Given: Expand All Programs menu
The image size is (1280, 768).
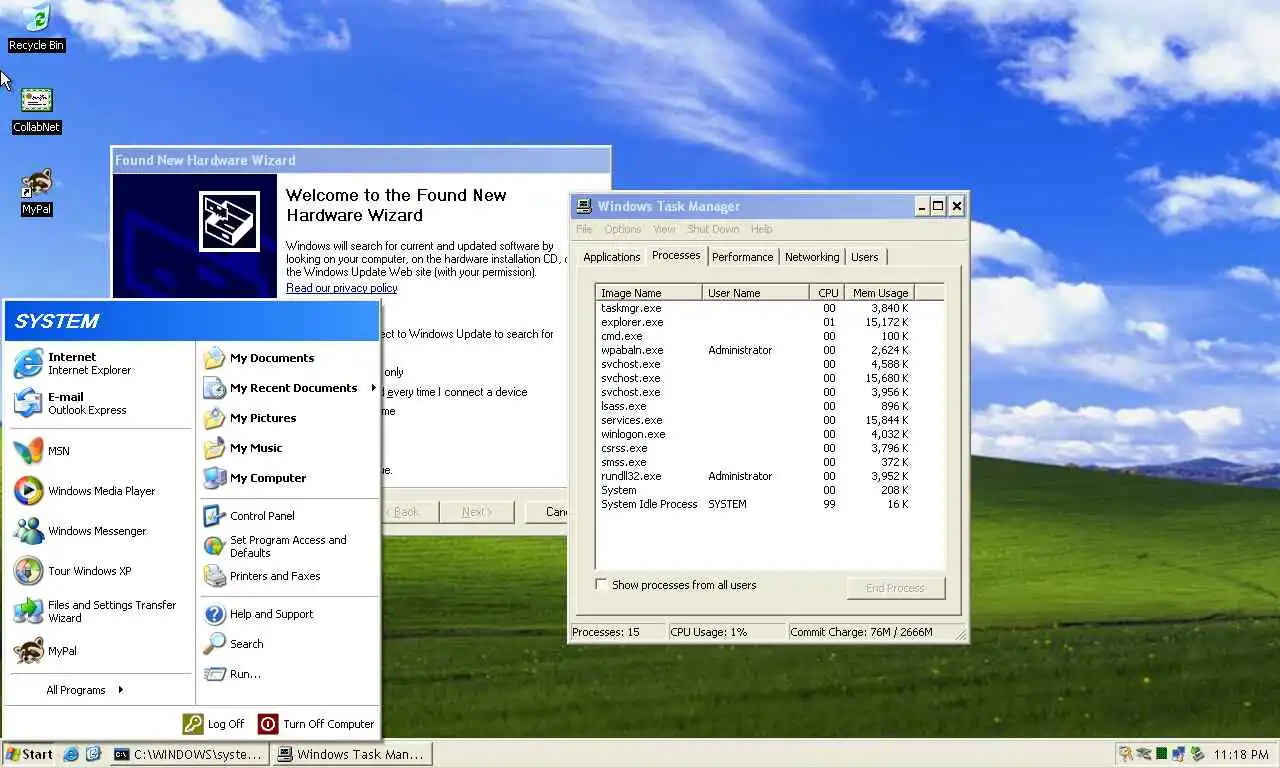Looking at the screenshot, I should [x=85, y=690].
